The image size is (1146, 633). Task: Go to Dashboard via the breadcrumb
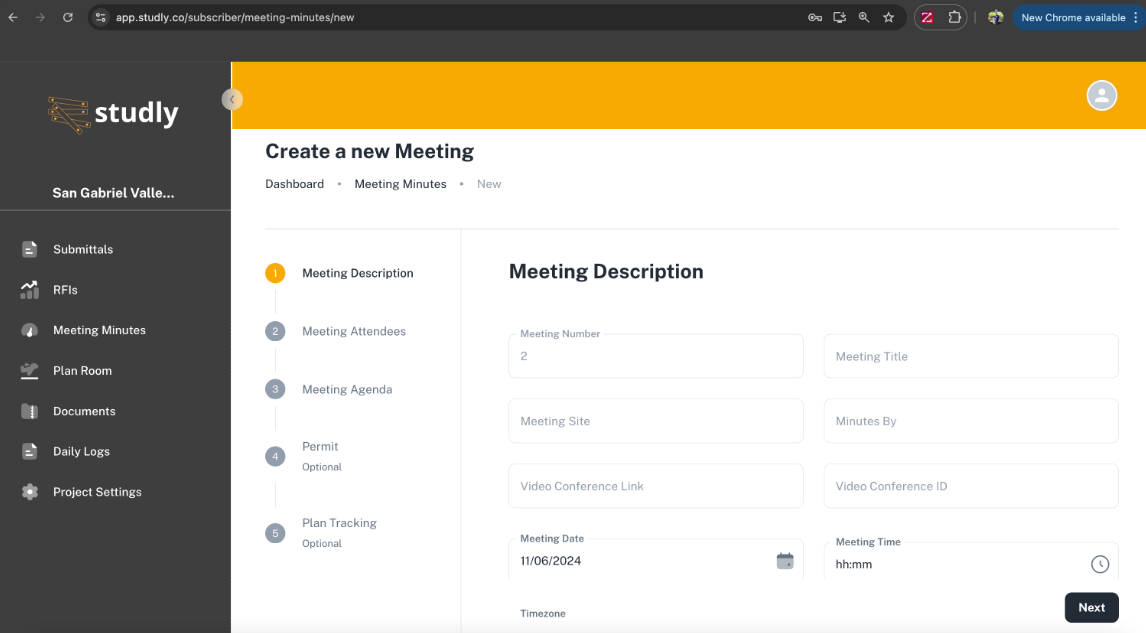point(294,183)
